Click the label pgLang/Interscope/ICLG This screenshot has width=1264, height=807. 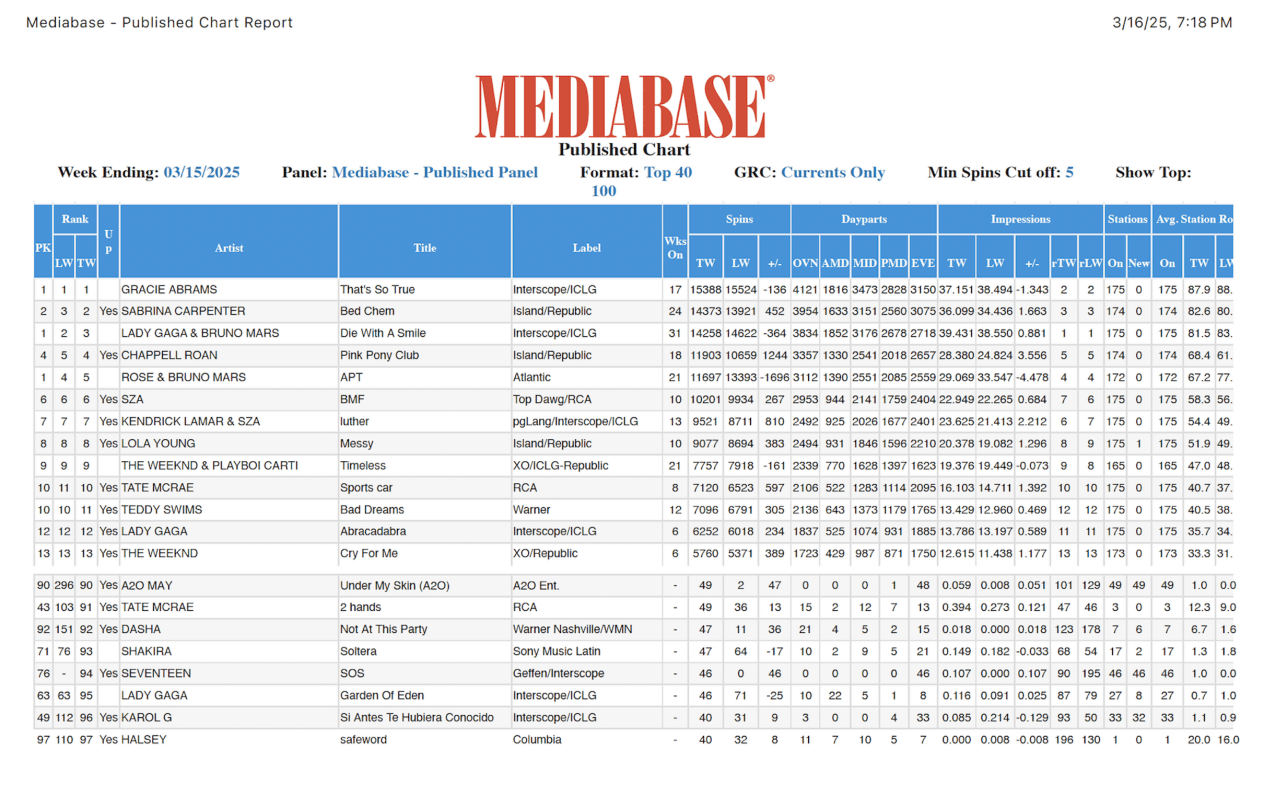[x=576, y=422]
